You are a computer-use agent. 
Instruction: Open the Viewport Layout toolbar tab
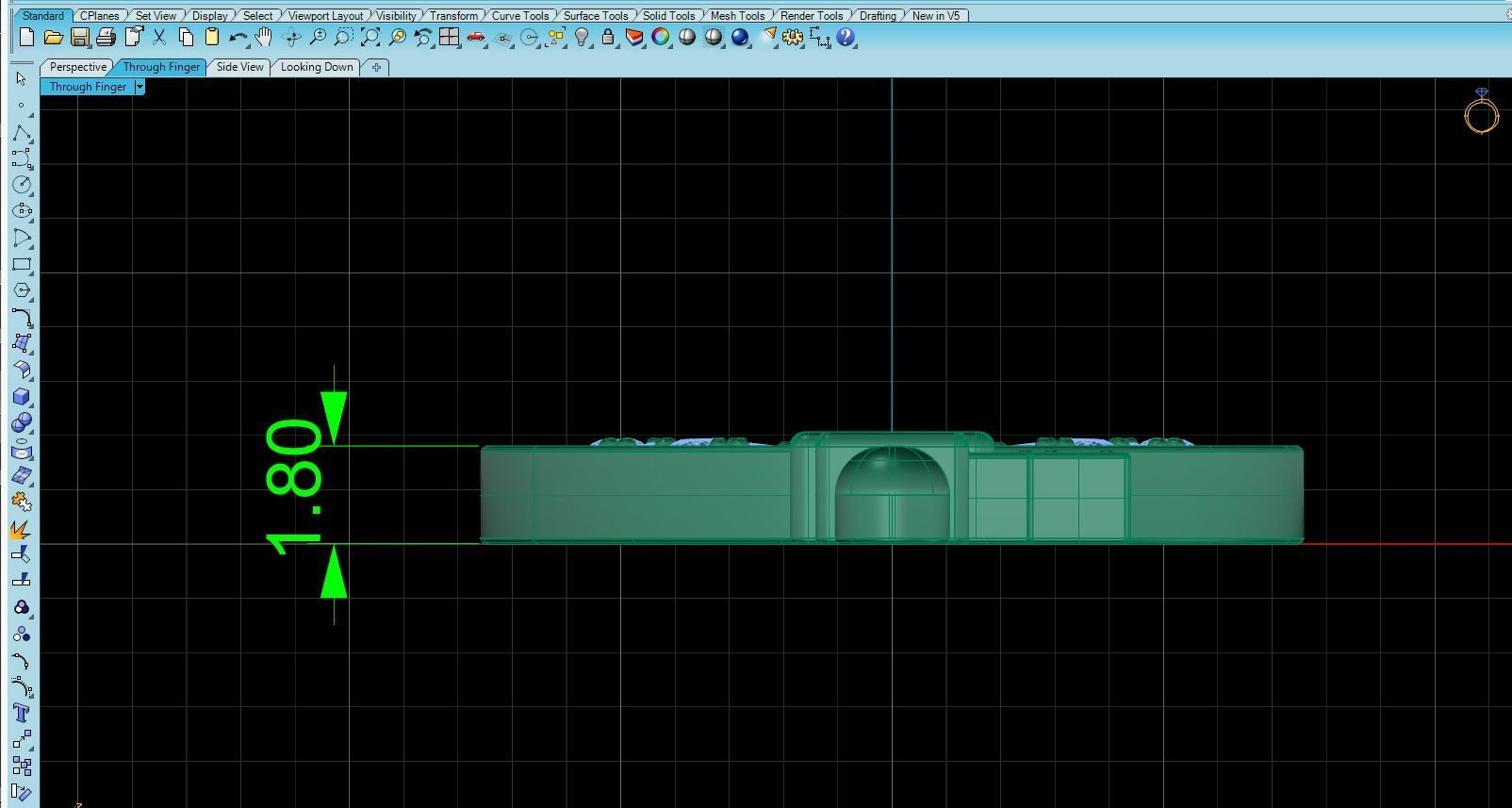pos(325,15)
